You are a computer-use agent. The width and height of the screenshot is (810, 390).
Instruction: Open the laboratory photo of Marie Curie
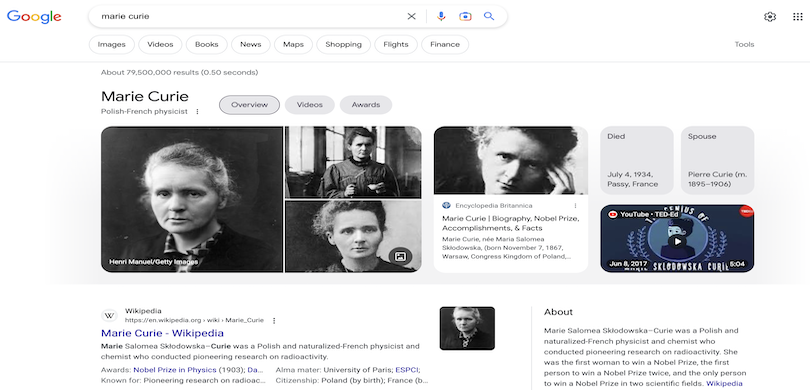[353, 162]
